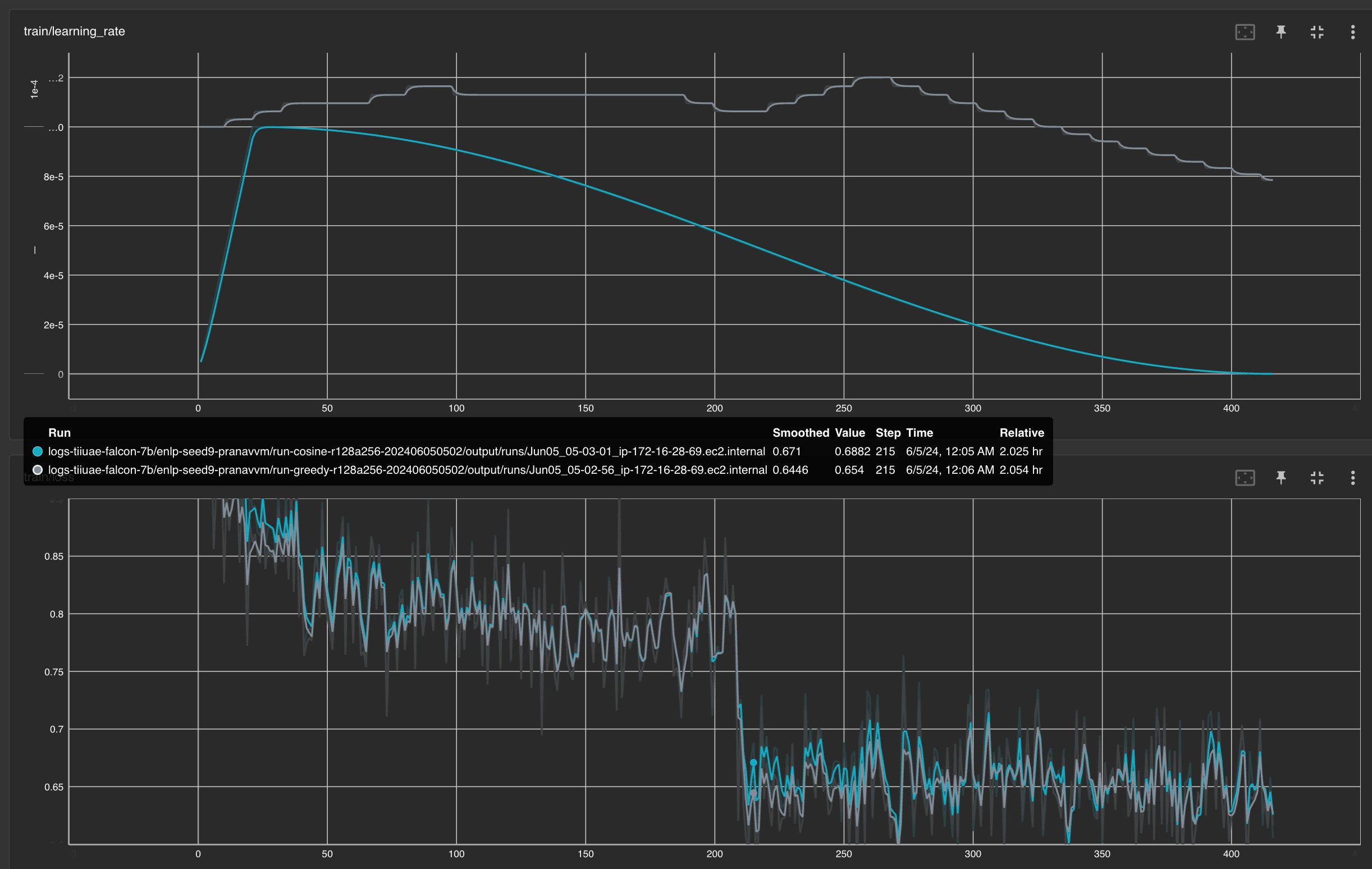Click the run-greedy-r128a256 run name
This screenshot has width=1372, height=869.
pos(408,470)
